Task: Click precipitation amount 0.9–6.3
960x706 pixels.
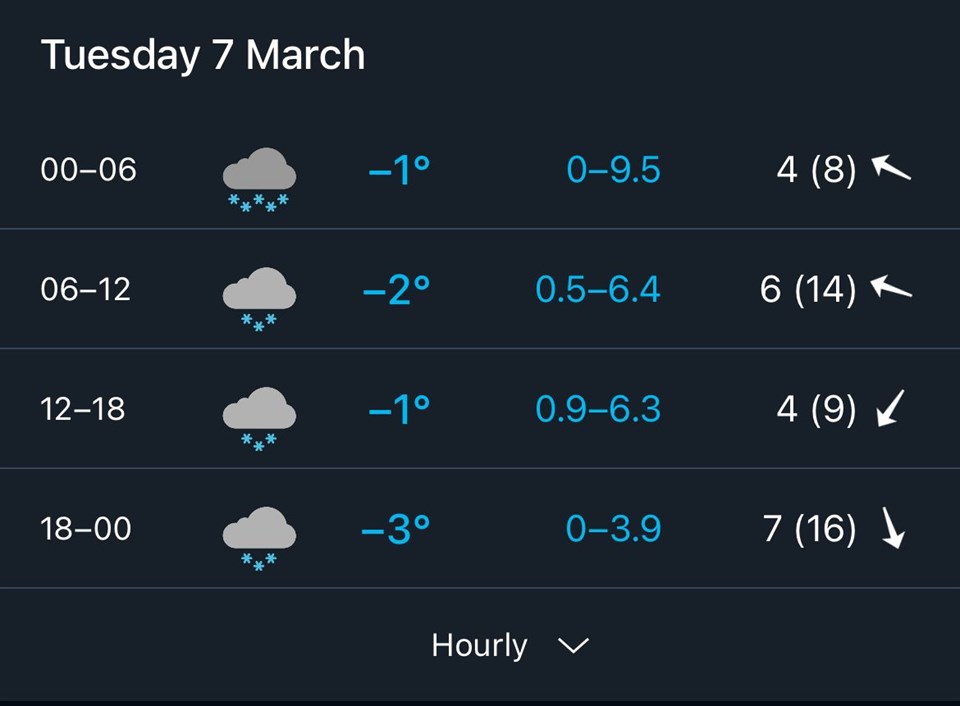Action: tap(598, 409)
